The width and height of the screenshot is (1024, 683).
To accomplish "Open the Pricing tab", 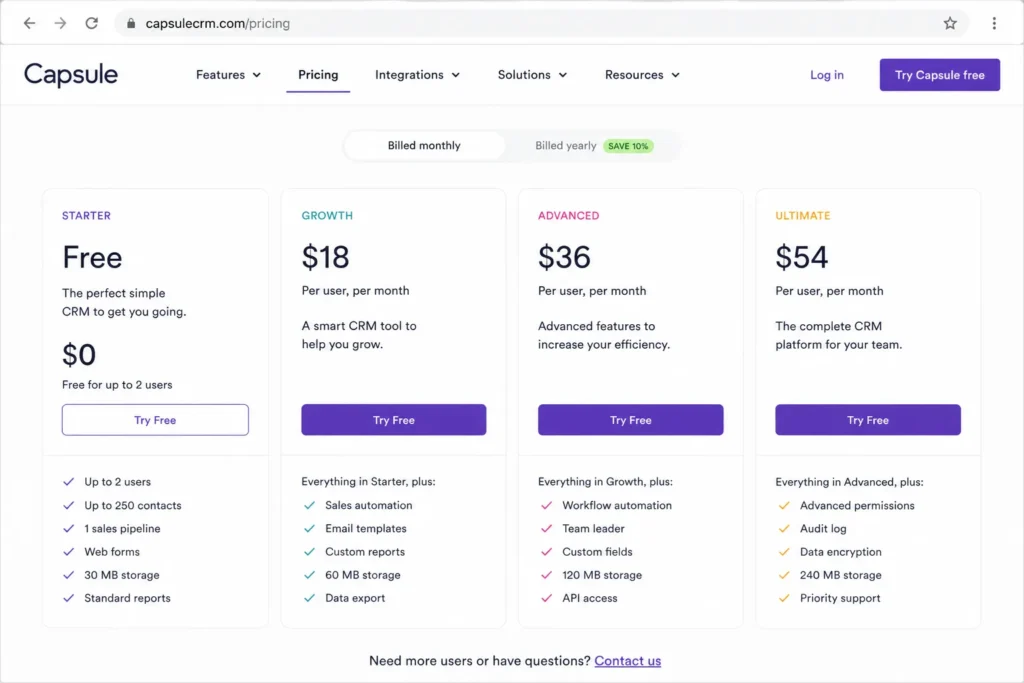I will (318, 75).
